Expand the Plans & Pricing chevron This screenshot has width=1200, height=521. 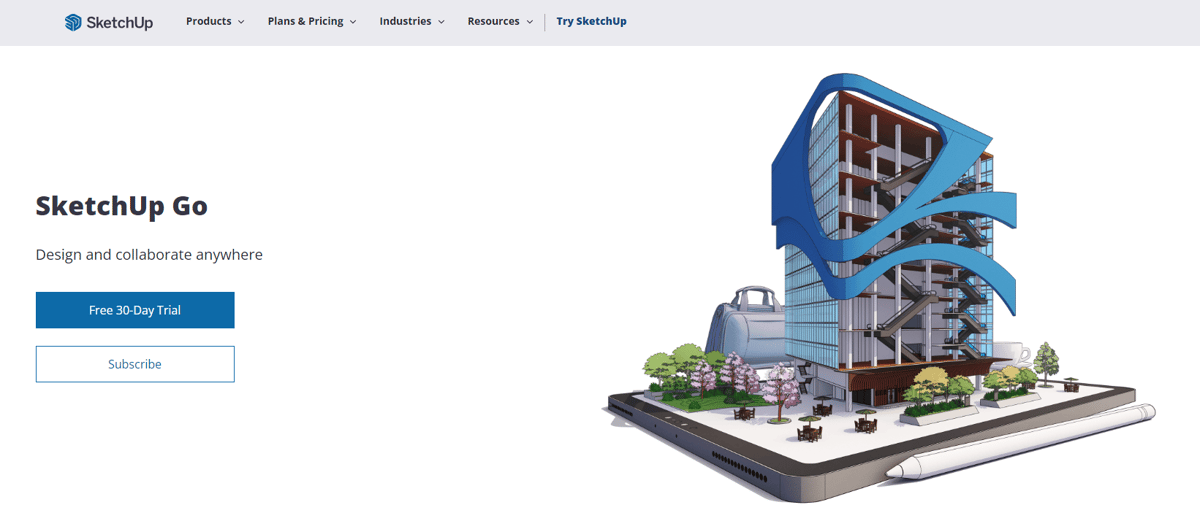pos(353,22)
